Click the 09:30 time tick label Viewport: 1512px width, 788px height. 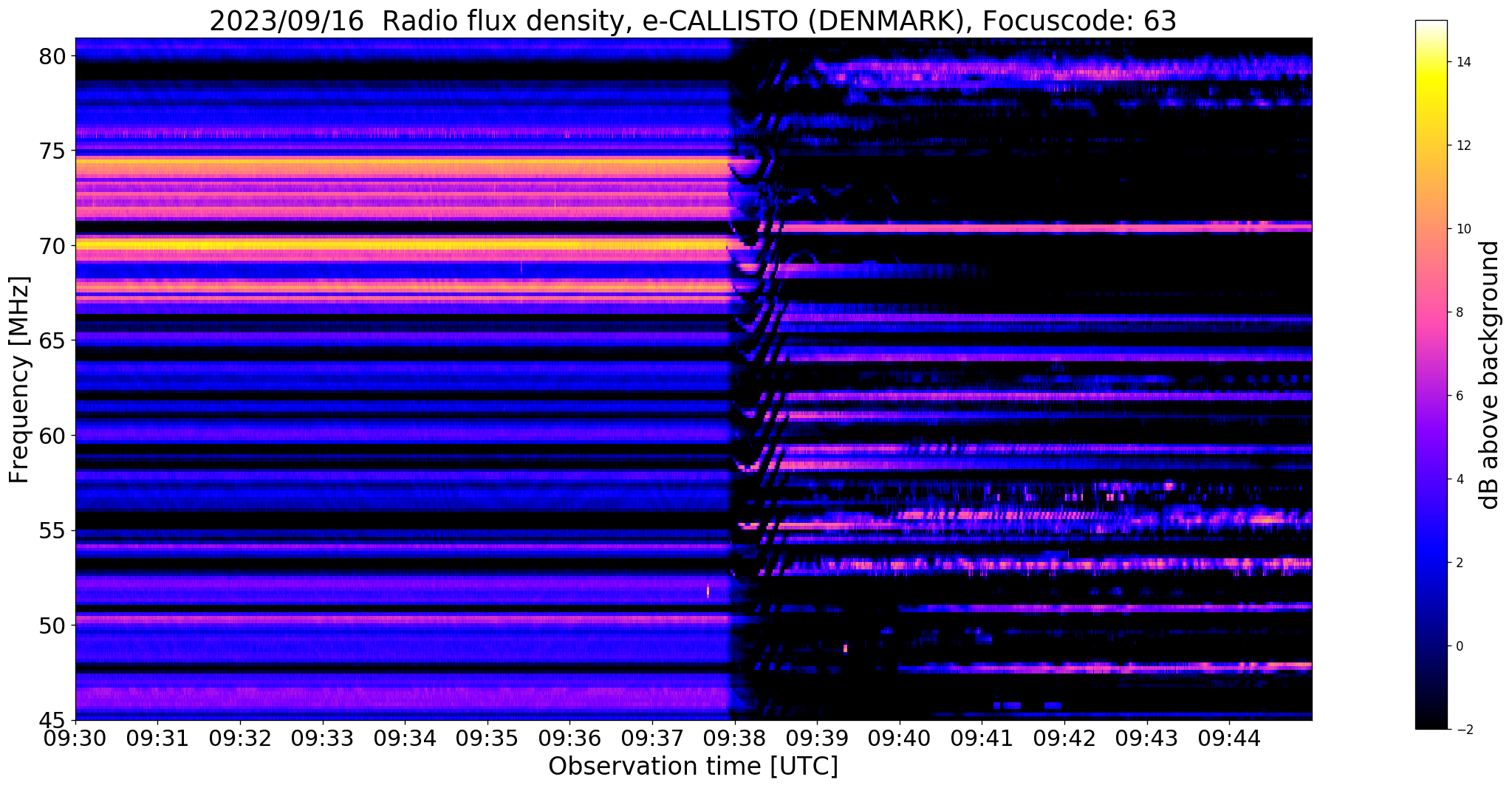pyautogui.click(x=75, y=737)
